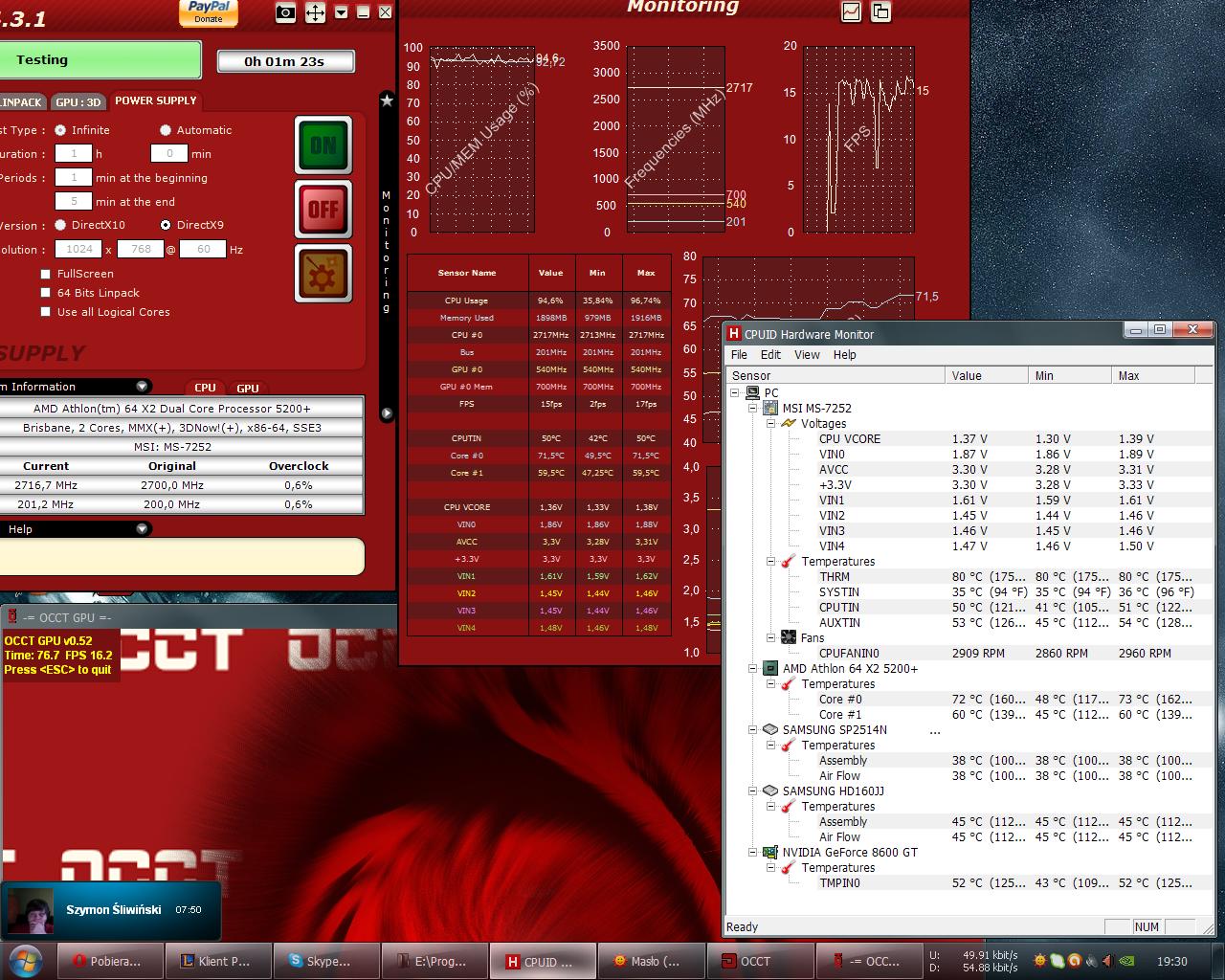The width and height of the screenshot is (1225, 980).
Task: Open the Windows Start orb
Action: pos(25,960)
